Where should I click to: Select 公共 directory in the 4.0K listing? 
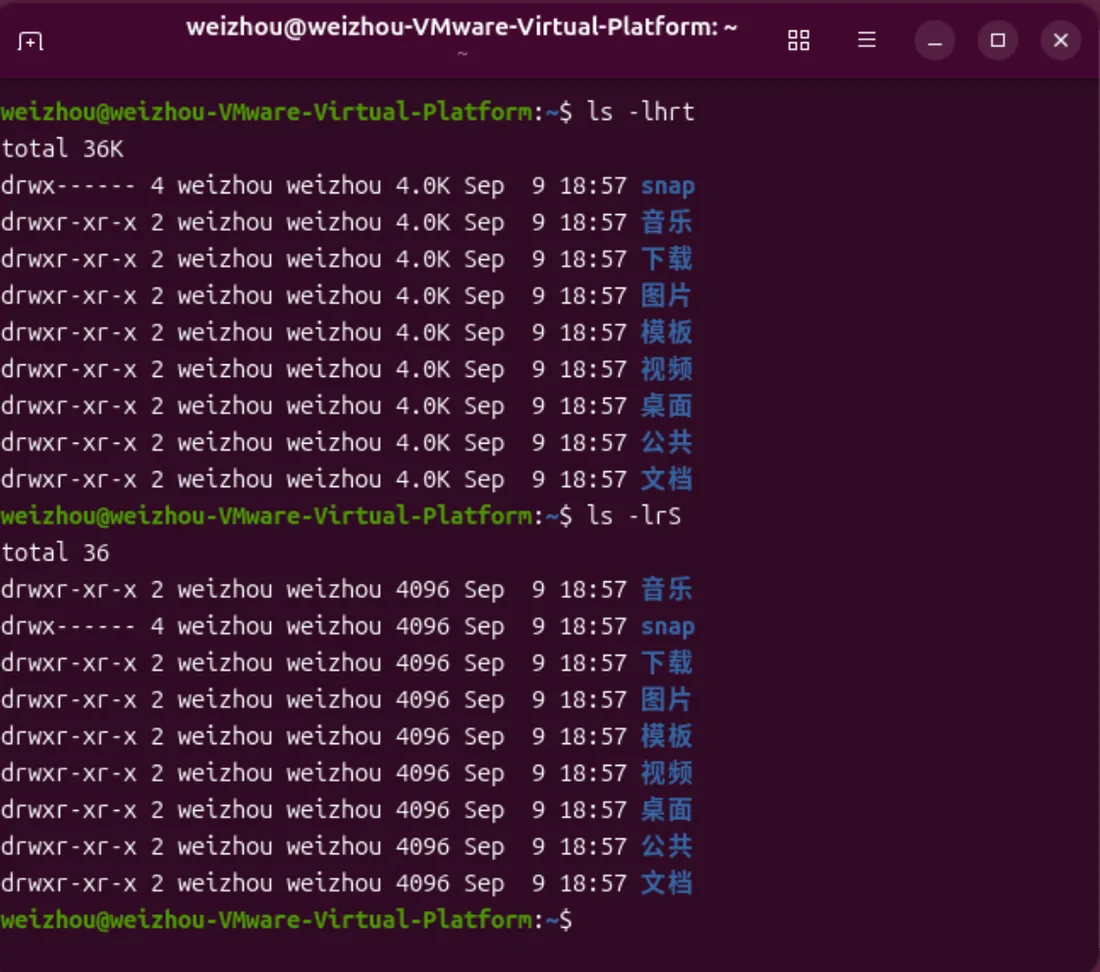(x=666, y=443)
